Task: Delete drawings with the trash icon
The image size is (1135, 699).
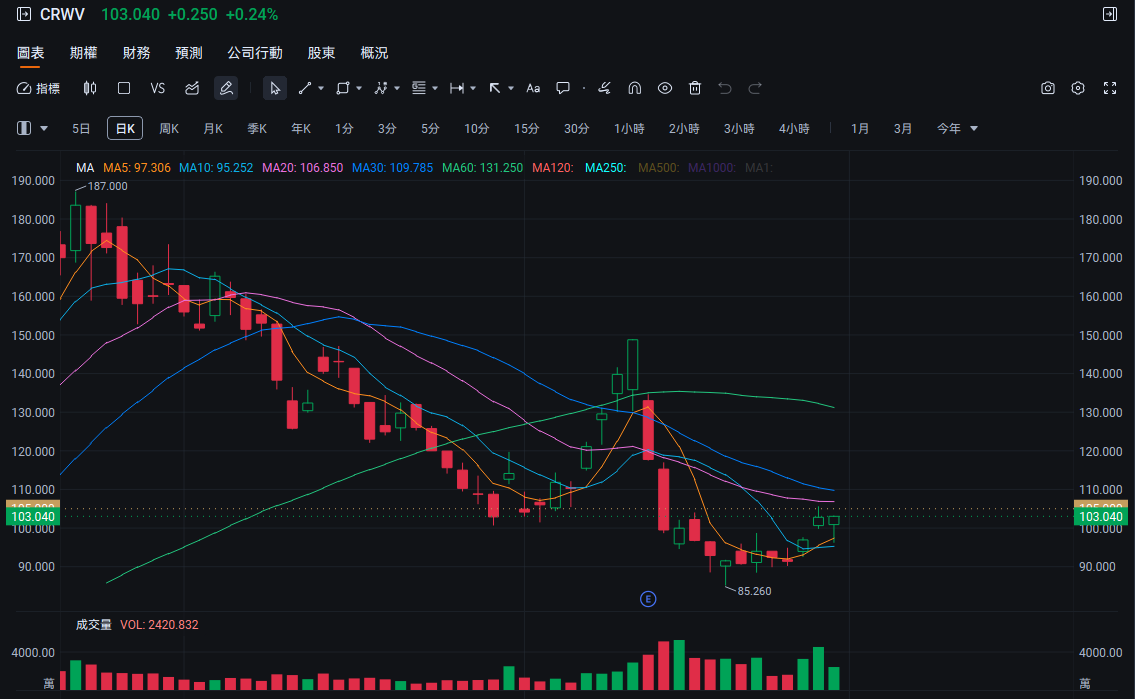Action: coord(695,88)
